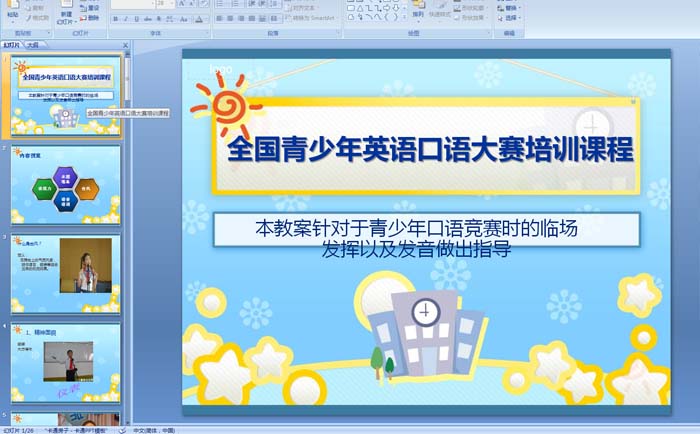This screenshot has height=434, width=700.
Task: Open the Paragraph group dialog launcher
Action: click(338, 33)
